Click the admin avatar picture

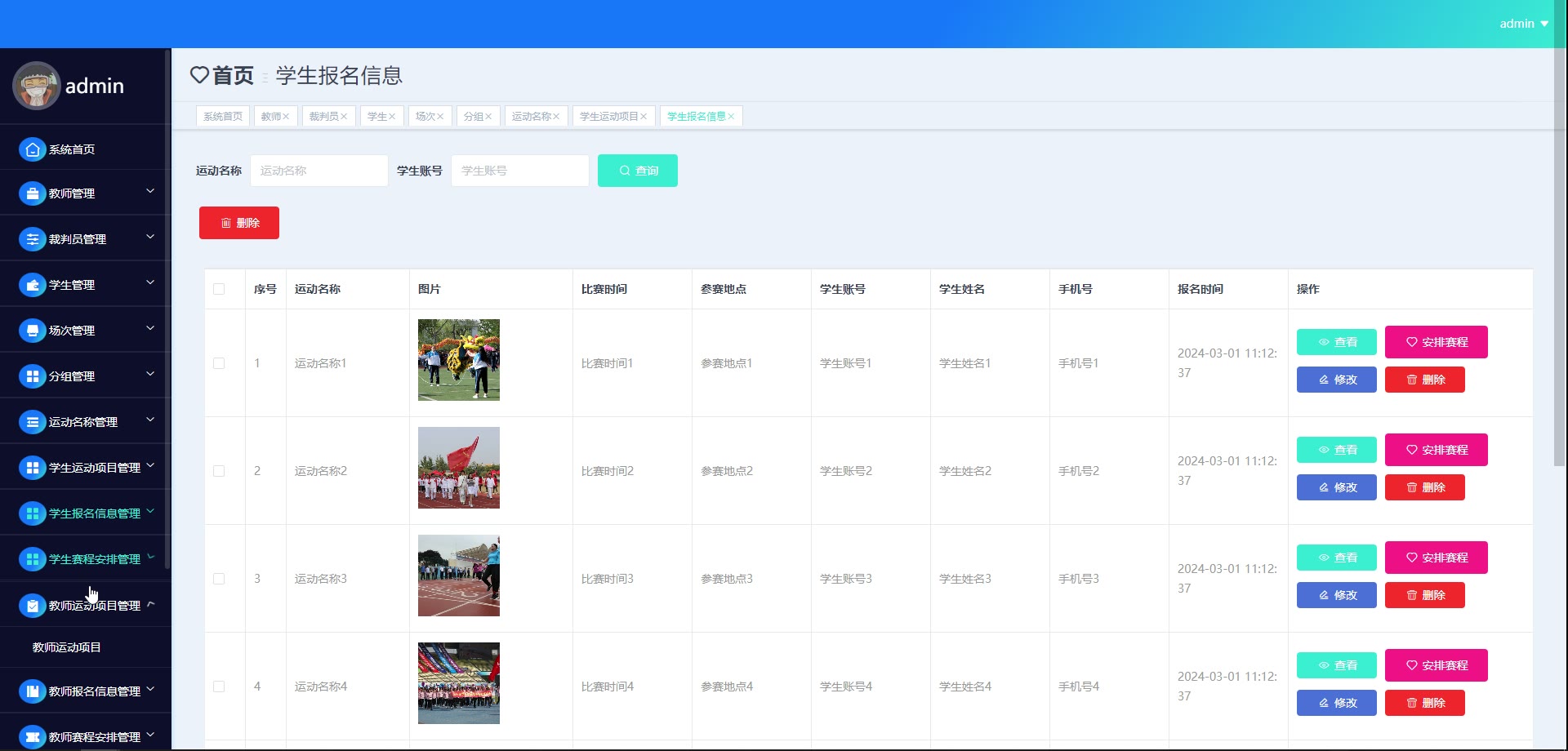click(x=36, y=86)
